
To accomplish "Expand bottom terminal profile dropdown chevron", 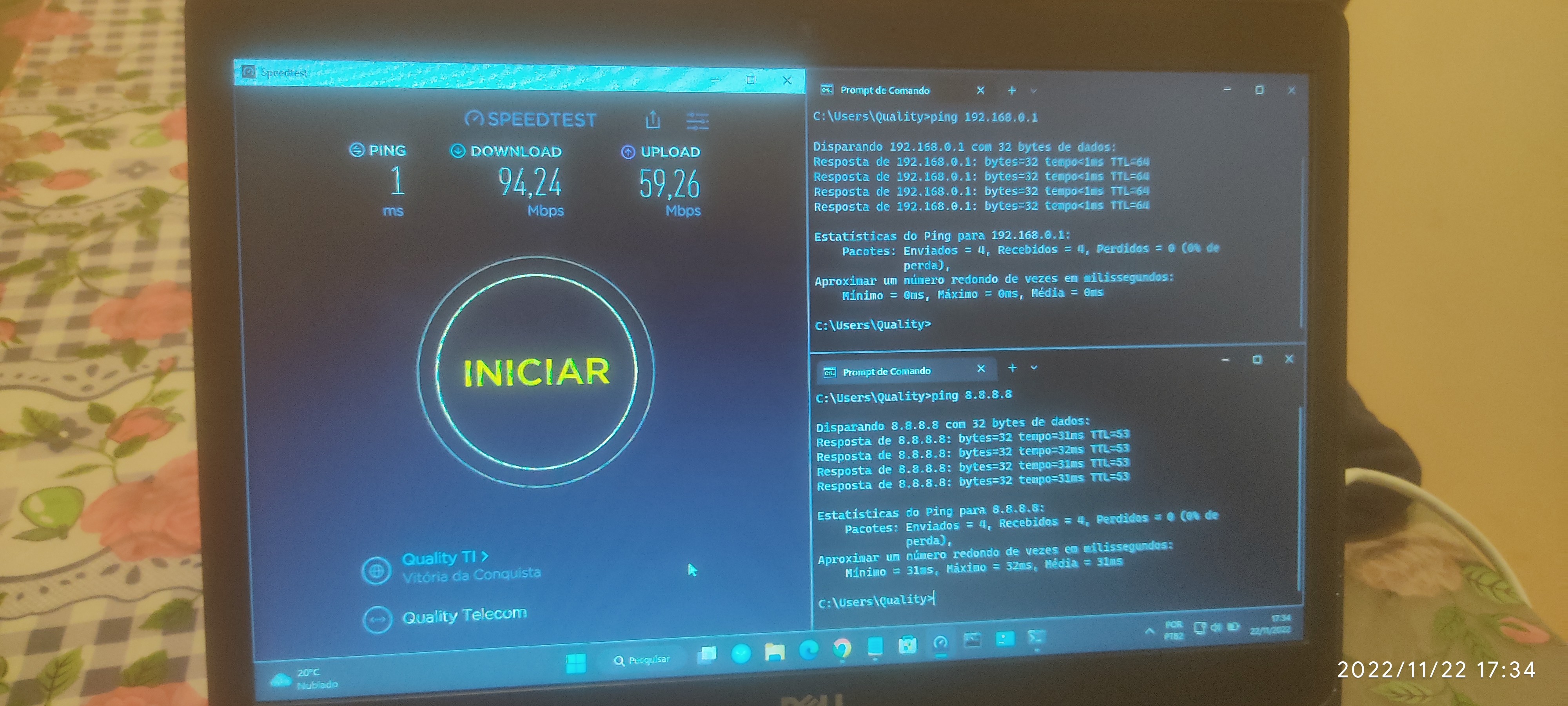I will [x=1034, y=368].
